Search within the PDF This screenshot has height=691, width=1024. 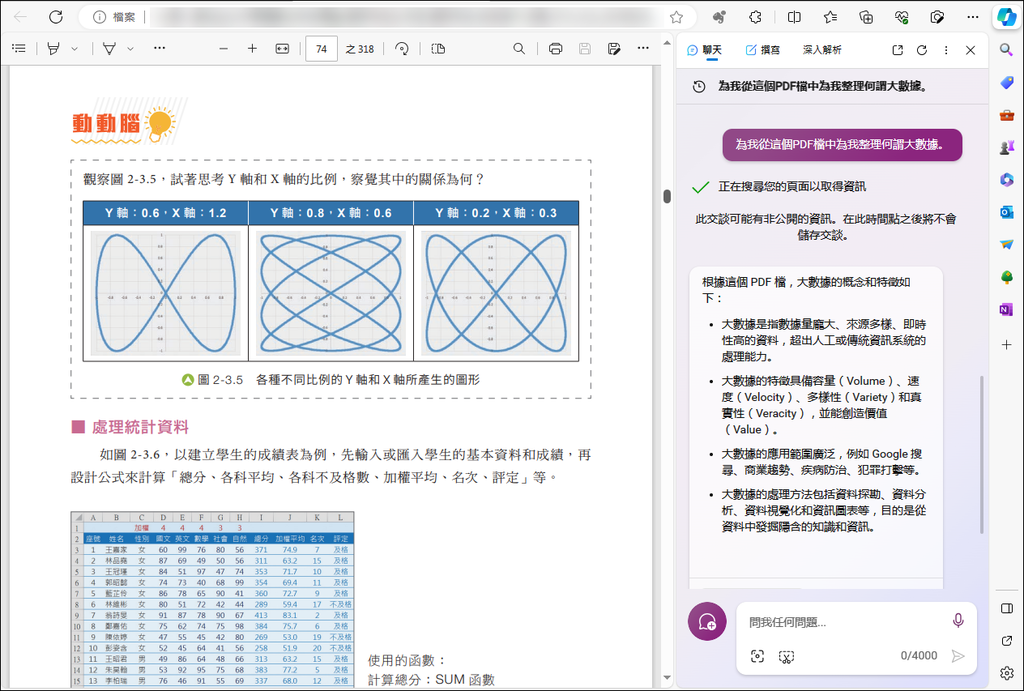[x=519, y=48]
